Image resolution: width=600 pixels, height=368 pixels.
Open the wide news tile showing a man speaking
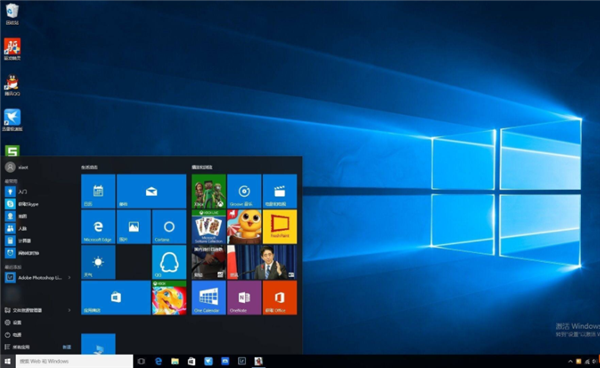pos(262,262)
